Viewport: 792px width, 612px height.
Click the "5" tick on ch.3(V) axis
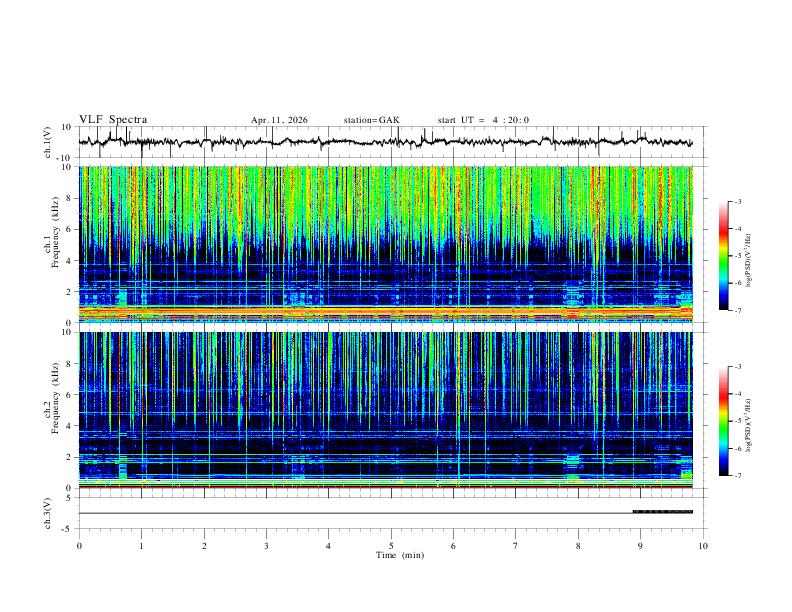point(70,497)
